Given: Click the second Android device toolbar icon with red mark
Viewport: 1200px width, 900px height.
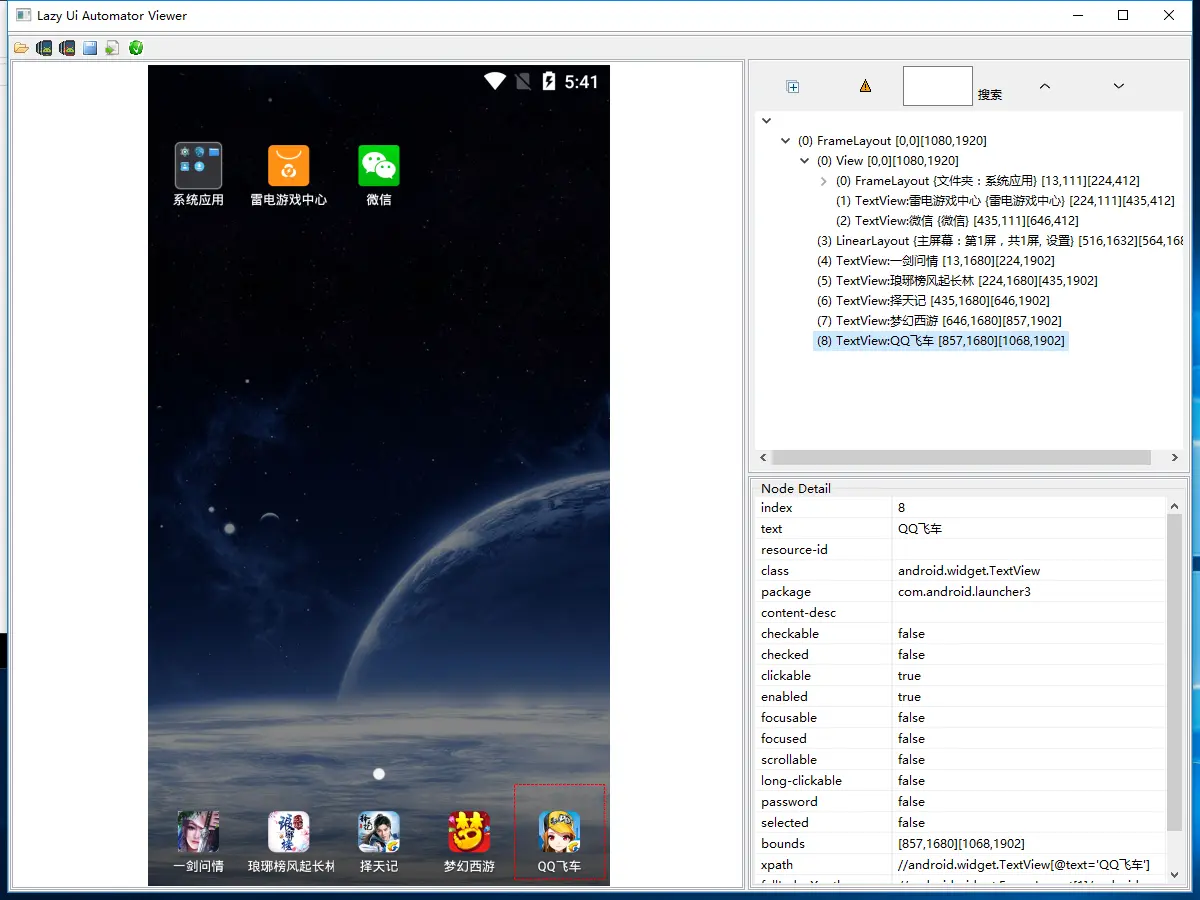Looking at the screenshot, I should tap(67, 48).
